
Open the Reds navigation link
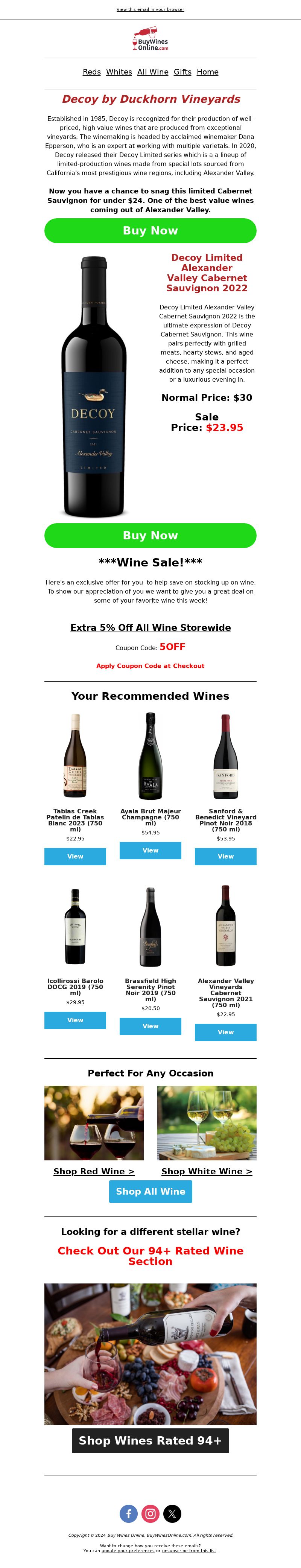92,72
